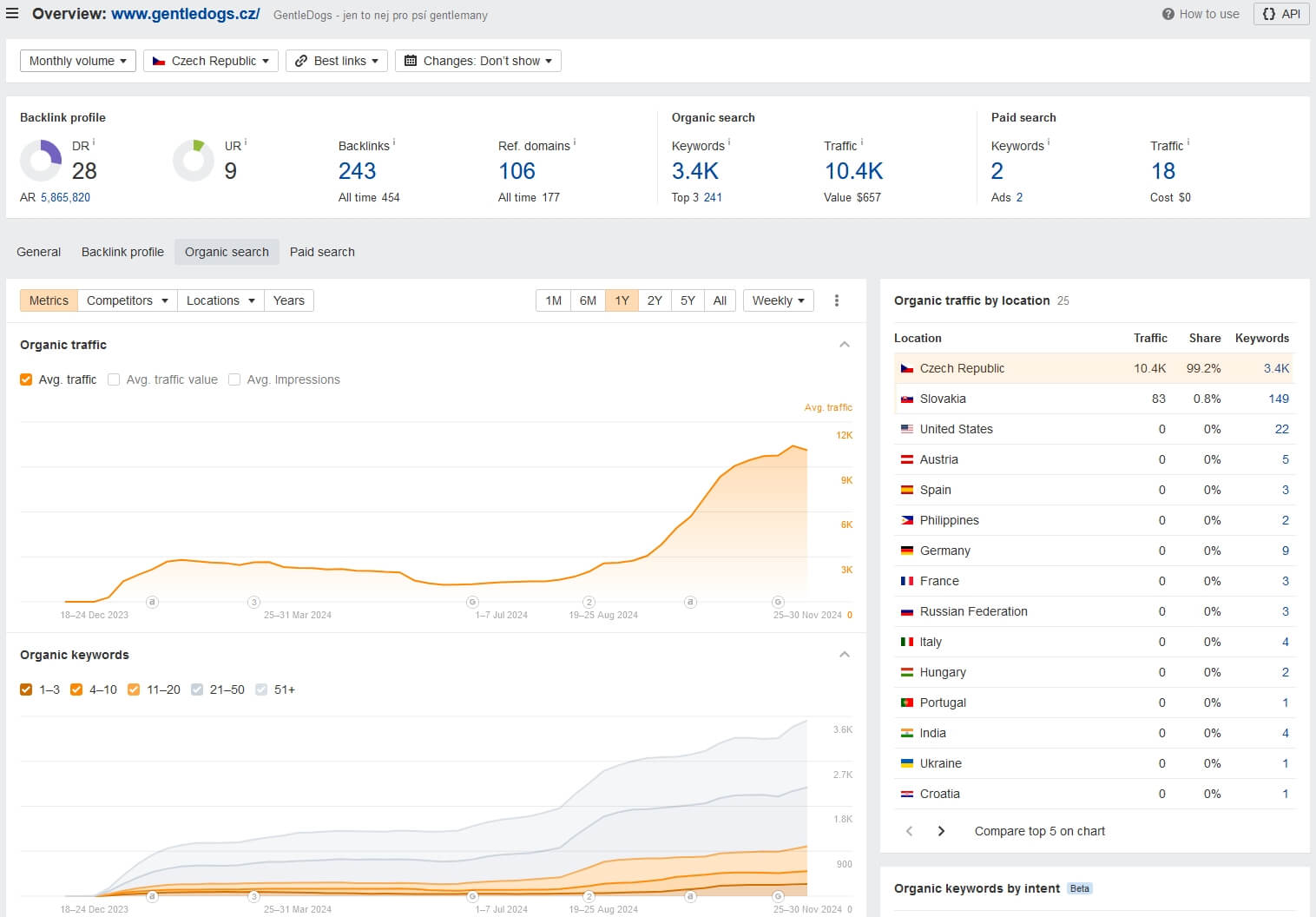This screenshot has width=1316, height=917.
Task: Click the traffic chart marker near 19–25 Aug 2024
Action: [589, 602]
